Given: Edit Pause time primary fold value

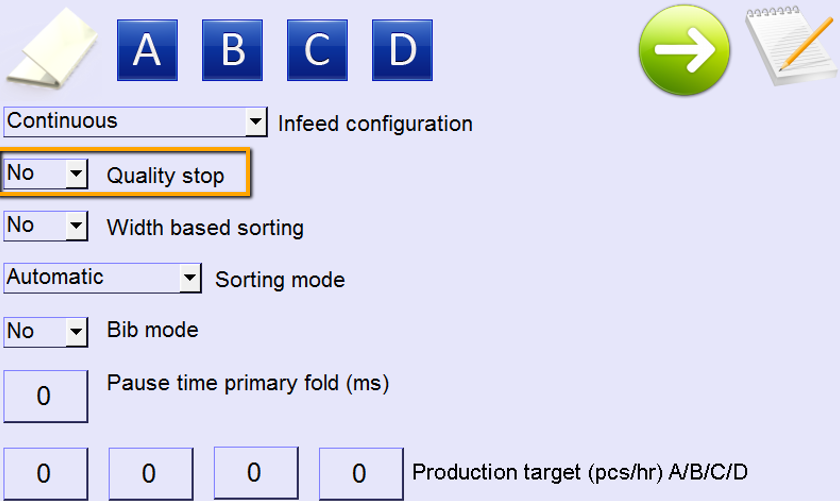Looking at the screenshot, I should pos(43,396).
